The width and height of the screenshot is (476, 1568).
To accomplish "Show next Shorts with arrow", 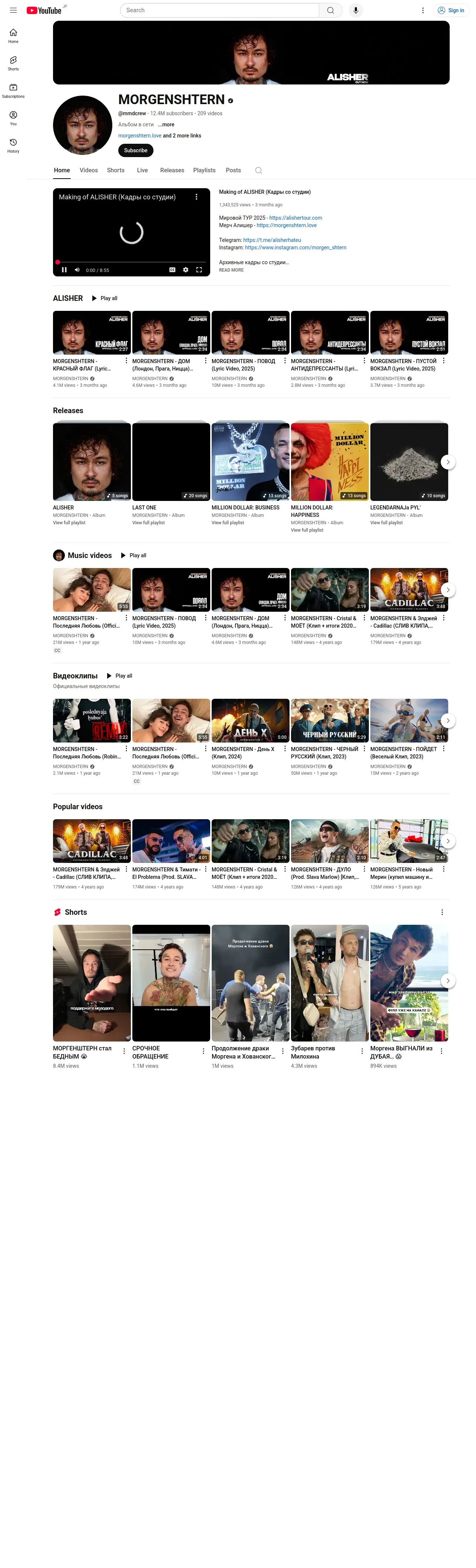I will pyautogui.click(x=448, y=981).
